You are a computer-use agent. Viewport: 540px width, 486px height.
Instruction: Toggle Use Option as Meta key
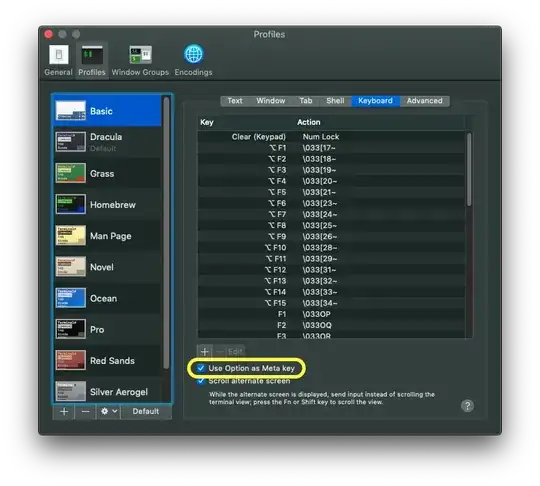pos(201,368)
